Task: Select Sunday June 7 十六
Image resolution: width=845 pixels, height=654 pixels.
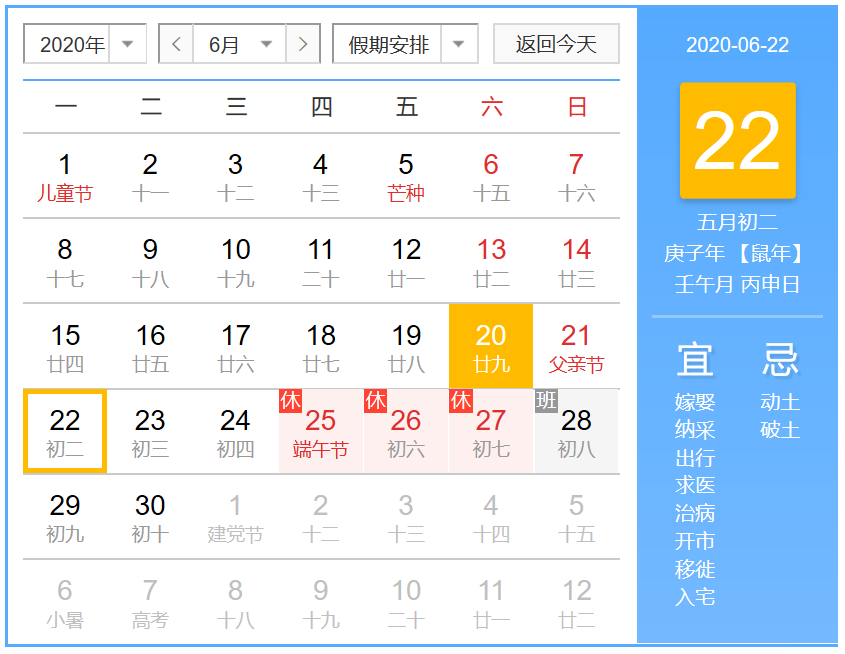Action: click(576, 177)
